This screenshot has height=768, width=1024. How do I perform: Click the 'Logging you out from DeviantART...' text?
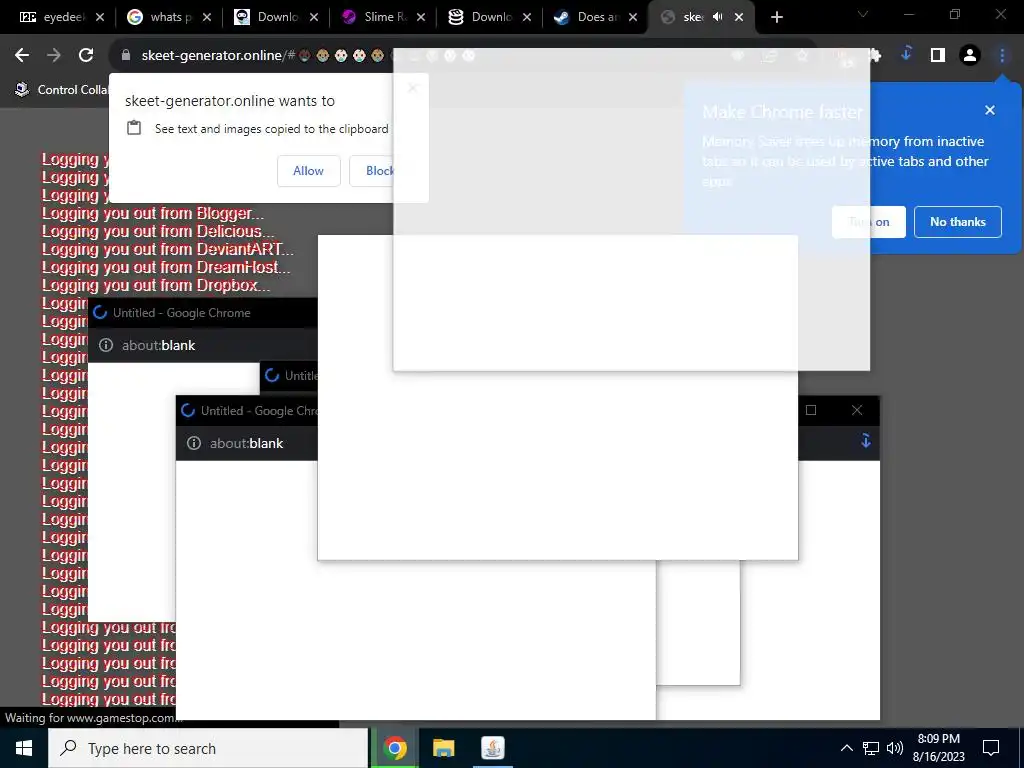point(168,249)
